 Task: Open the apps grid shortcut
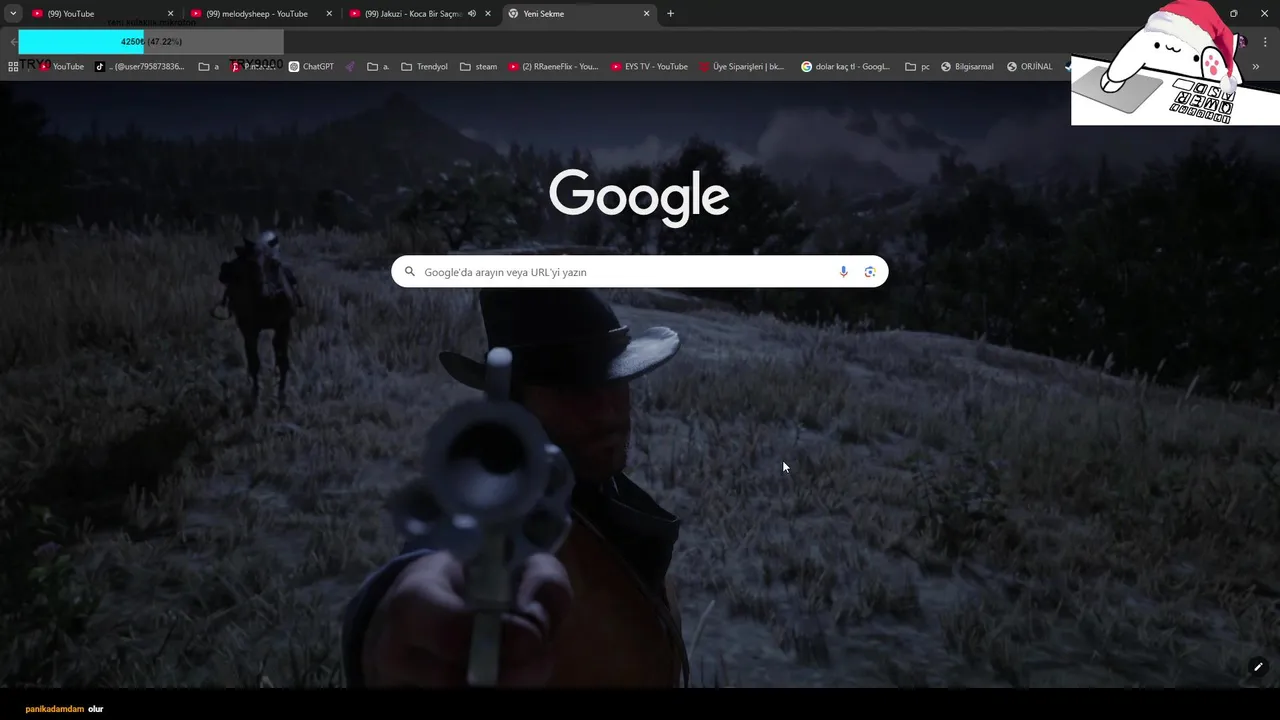point(13,67)
